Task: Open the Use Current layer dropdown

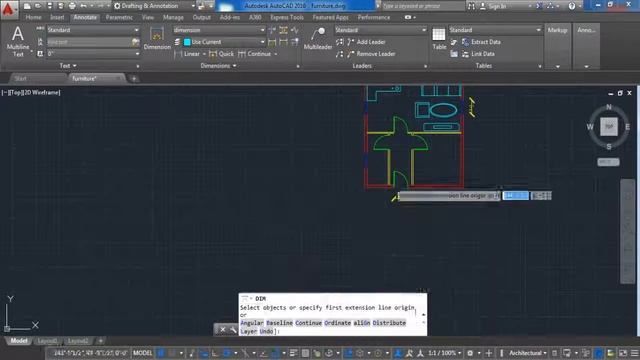Action: pos(224,42)
